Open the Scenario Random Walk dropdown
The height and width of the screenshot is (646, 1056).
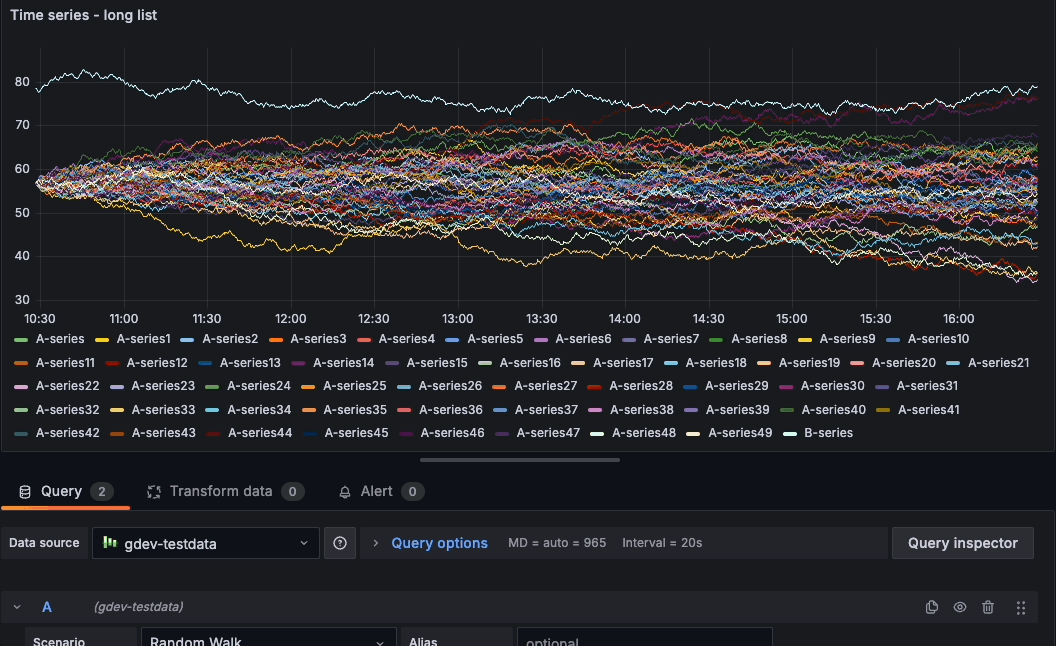pos(267,640)
